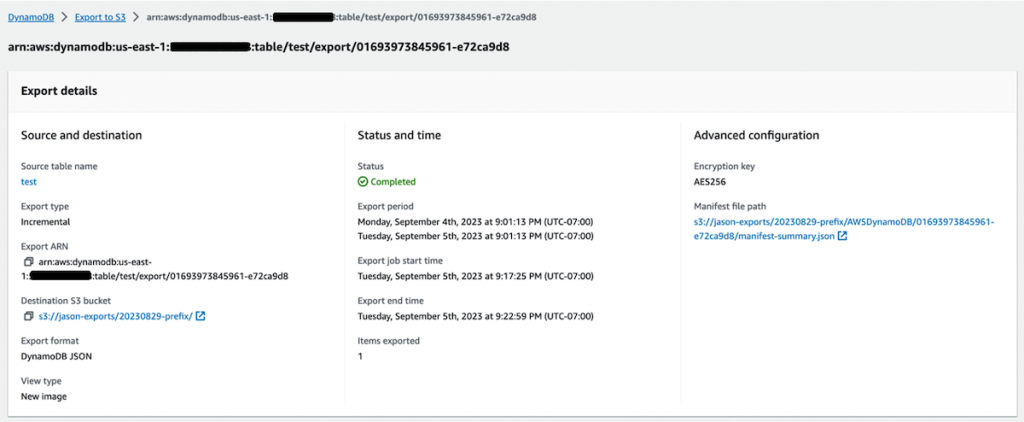Click the 'Export end time' label
Viewport: 1024px width, 422px height.
point(391,300)
